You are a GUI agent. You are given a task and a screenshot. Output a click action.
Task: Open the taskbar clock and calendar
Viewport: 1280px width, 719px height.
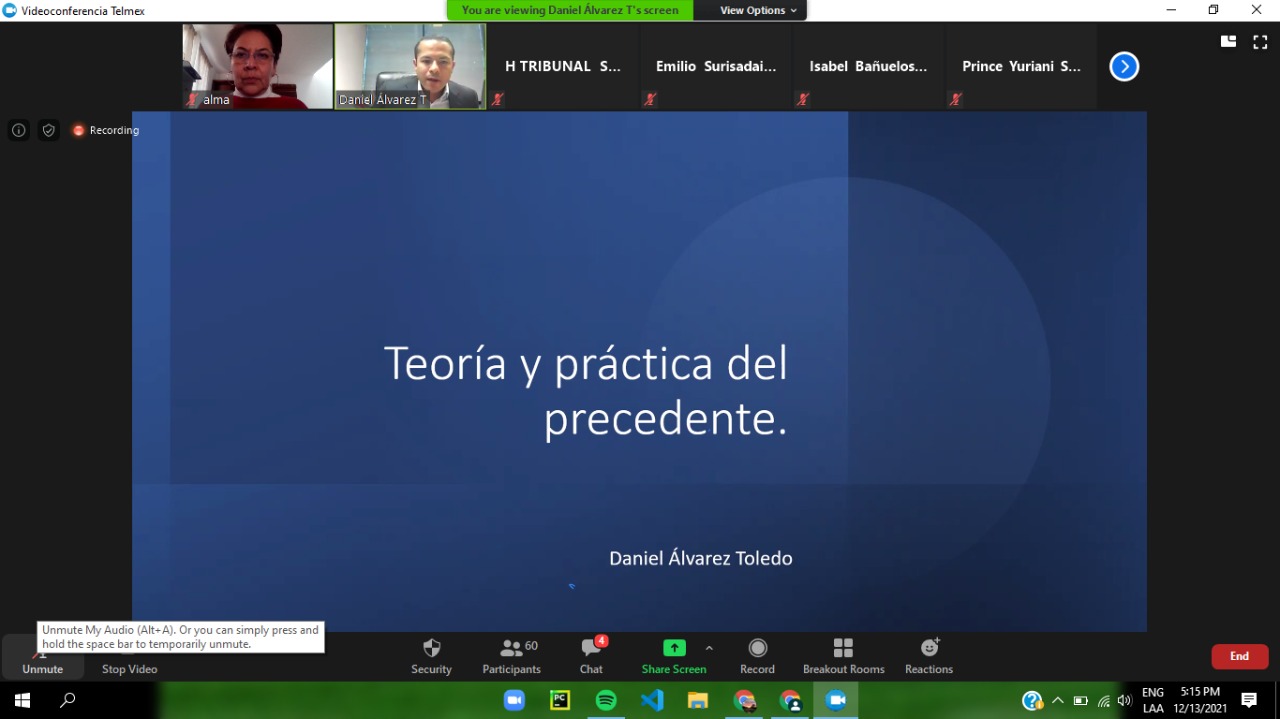[x=1200, y=700]
